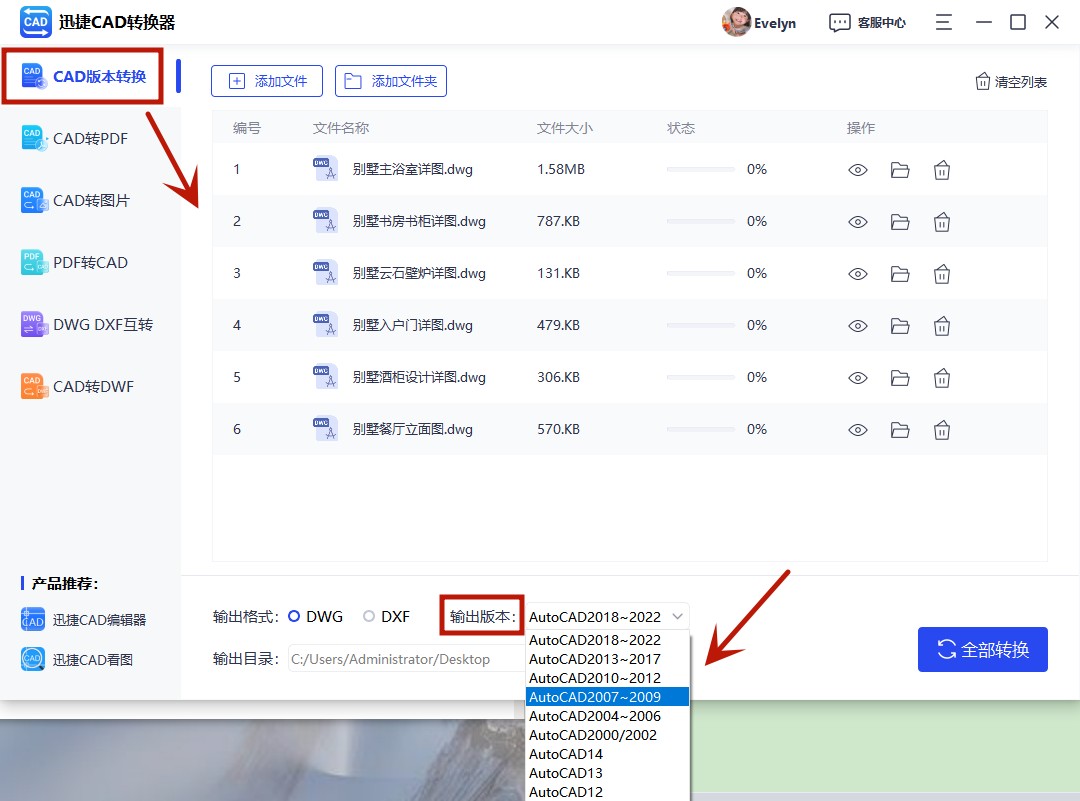Select DXF as the output format

click(x=367, y=616)
